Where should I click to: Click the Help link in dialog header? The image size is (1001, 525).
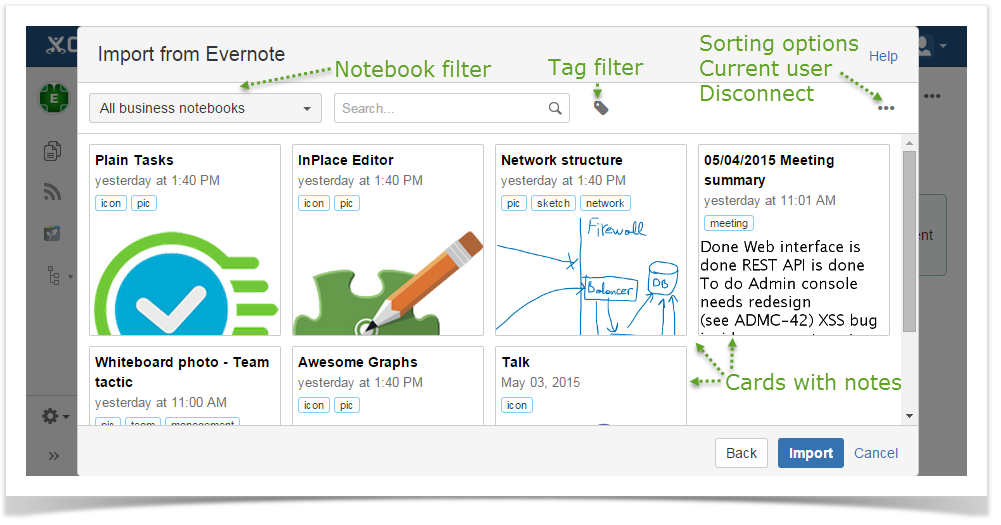(x=883, y=56)
